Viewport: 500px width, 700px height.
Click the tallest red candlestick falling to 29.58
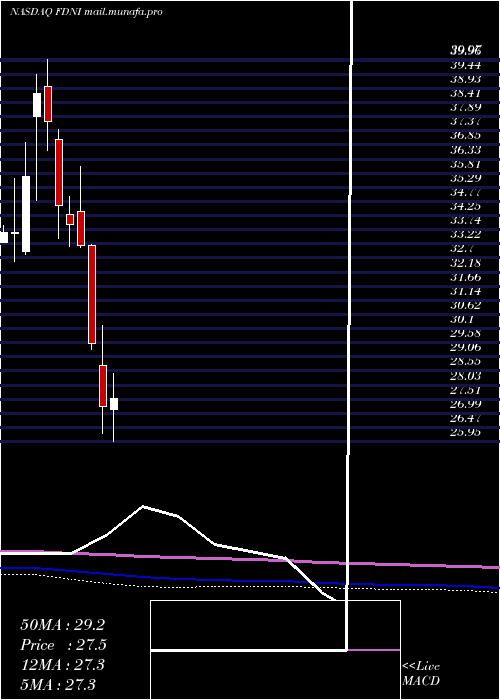(x=92, y=294)
